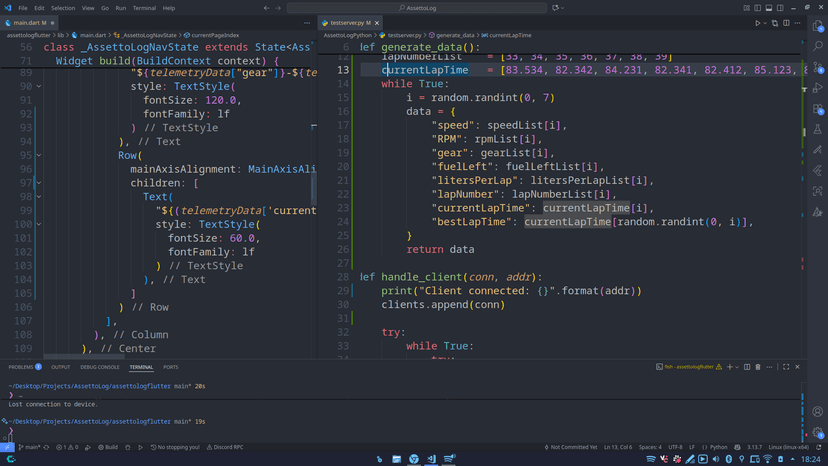Maximize the terminal panel size
828x466 pixels.
(786, 367)
